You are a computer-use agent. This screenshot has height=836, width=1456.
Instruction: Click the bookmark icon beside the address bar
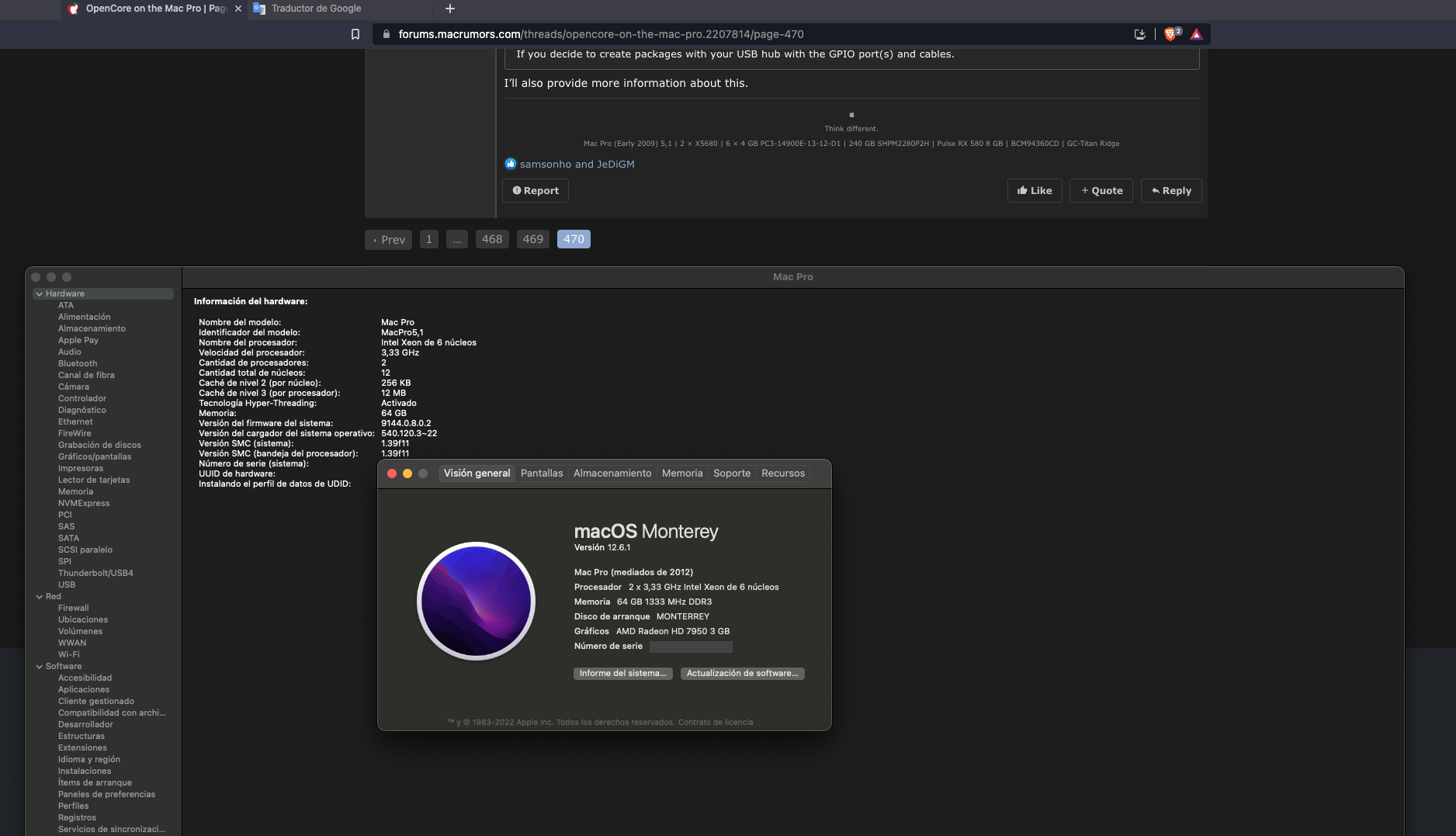coord(355,34)
